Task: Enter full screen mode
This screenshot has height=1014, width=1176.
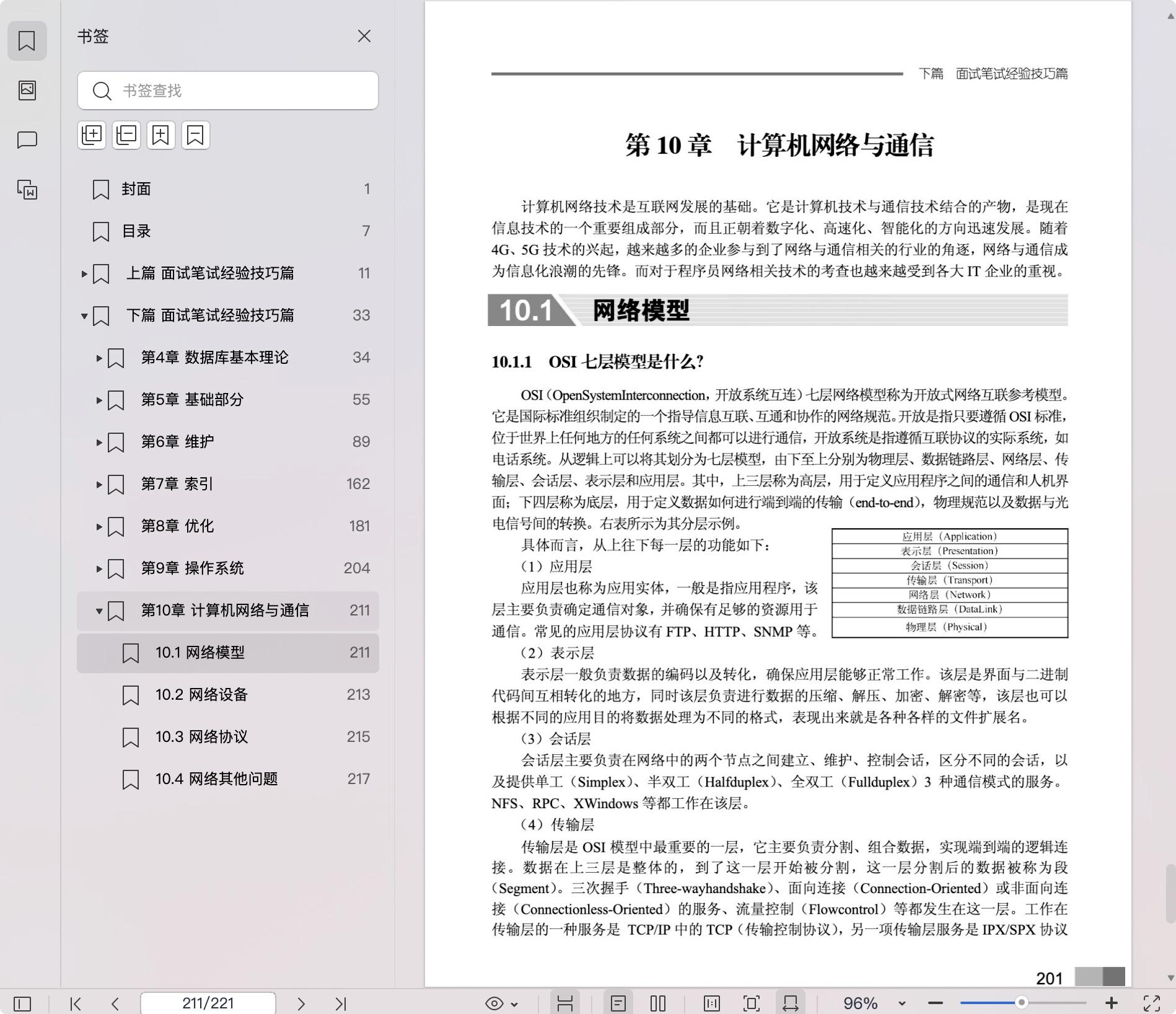Action: coord(1152,1003)
